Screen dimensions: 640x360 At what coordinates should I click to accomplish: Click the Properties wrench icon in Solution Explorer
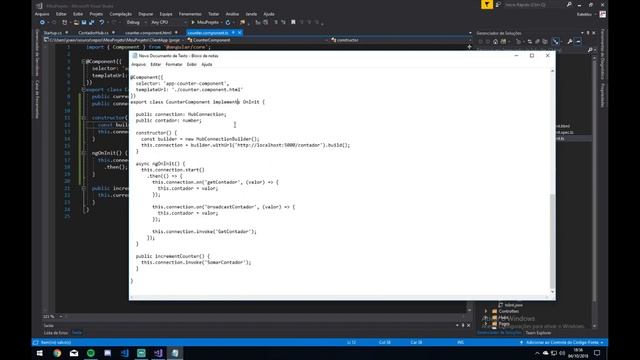(x=570, y=42)
